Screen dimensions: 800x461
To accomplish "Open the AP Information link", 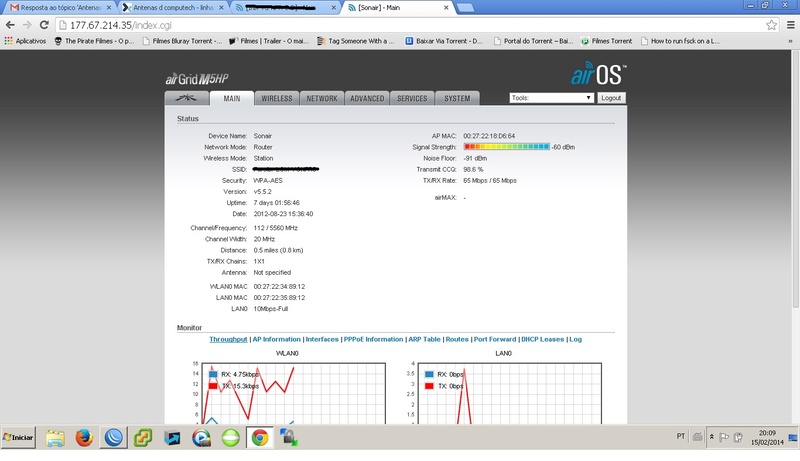I will point(277,339).
